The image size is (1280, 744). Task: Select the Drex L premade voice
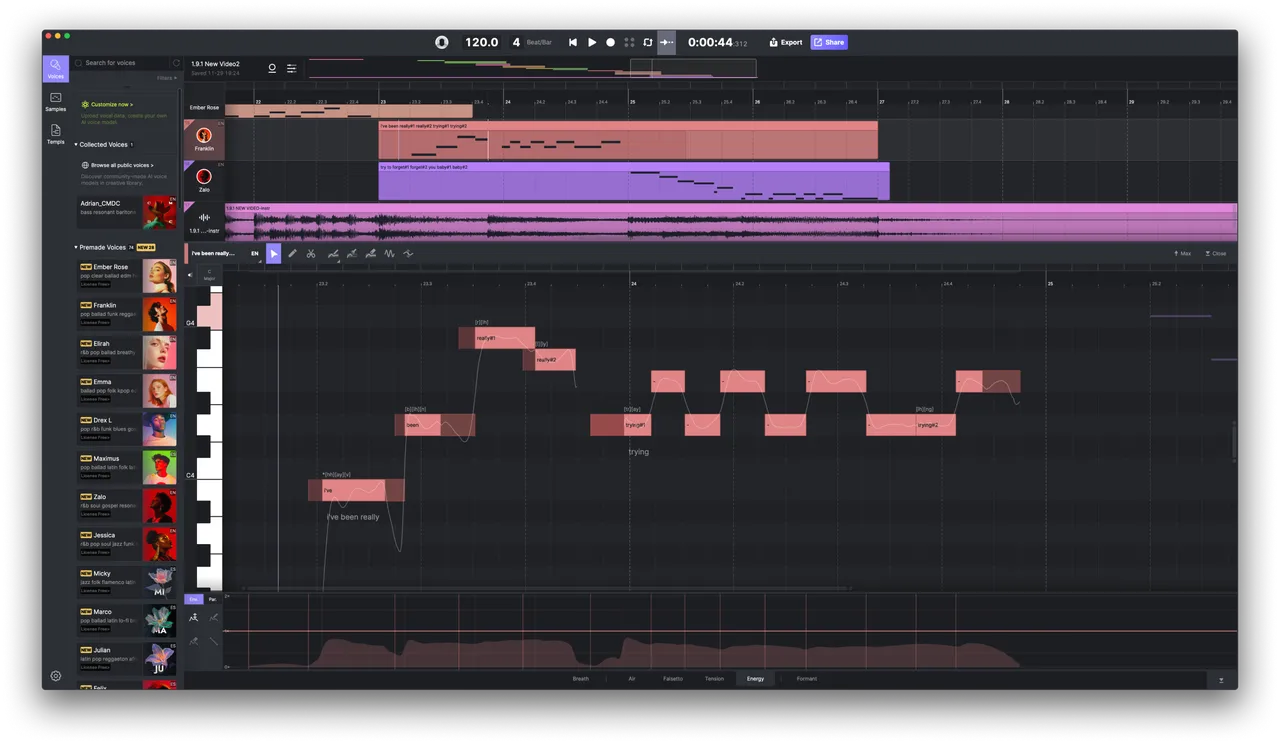point(128,429)
